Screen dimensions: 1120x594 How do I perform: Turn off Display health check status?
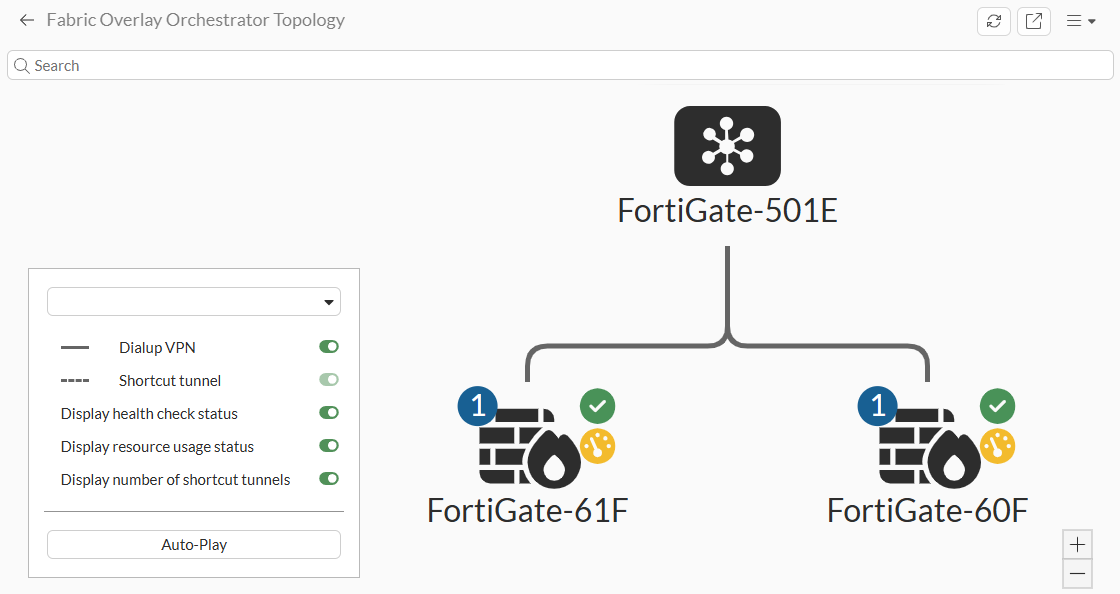point(329,412)
